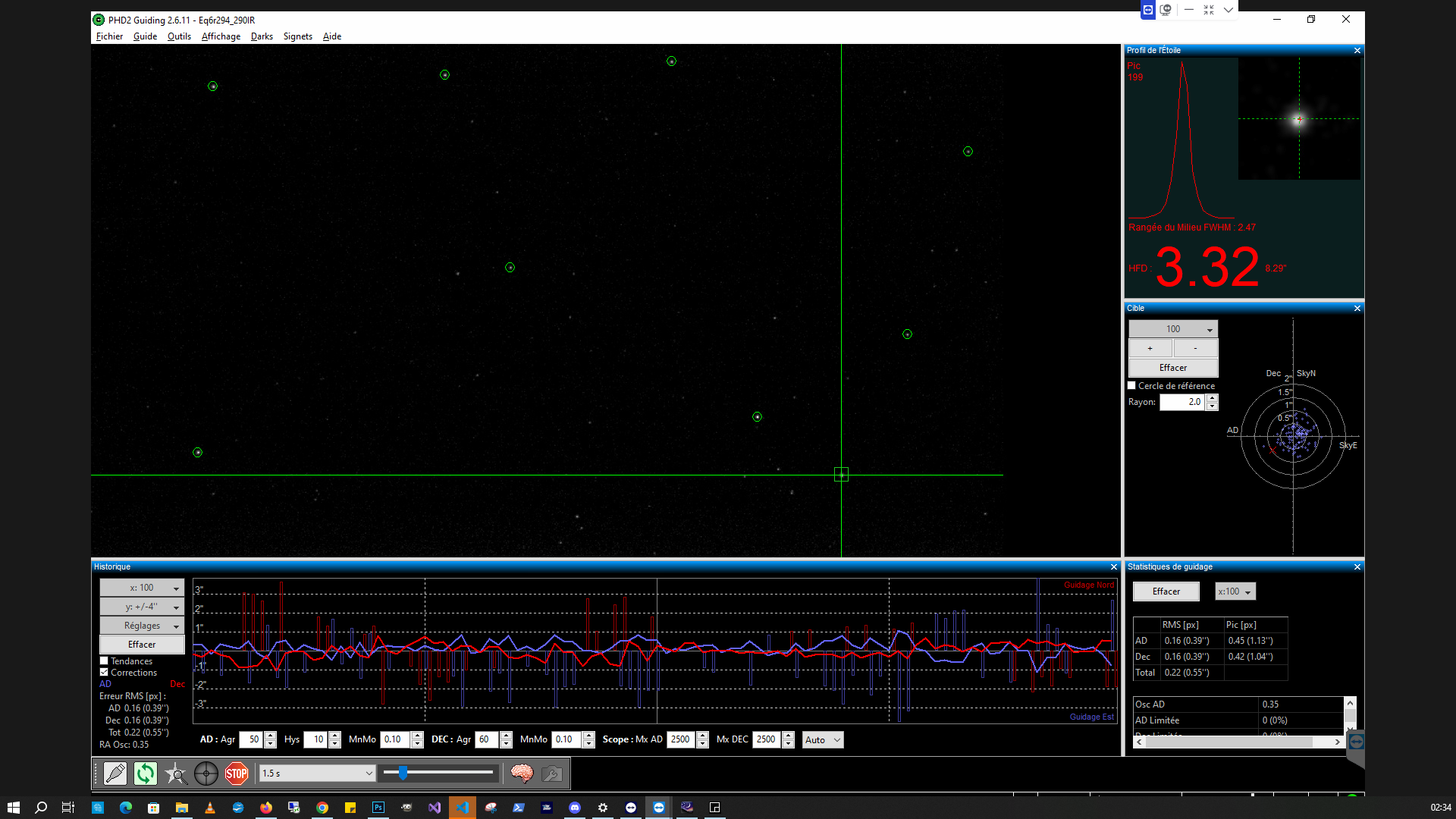Close the Cible panel

coord(1357,309)
